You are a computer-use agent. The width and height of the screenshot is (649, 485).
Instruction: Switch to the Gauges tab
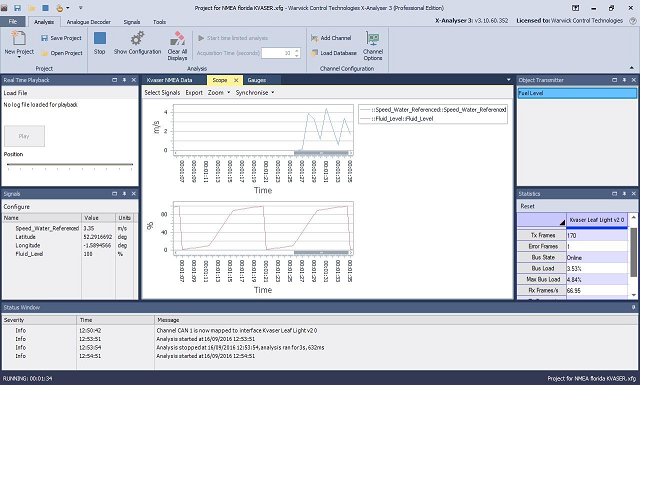[x=257, y=79]
